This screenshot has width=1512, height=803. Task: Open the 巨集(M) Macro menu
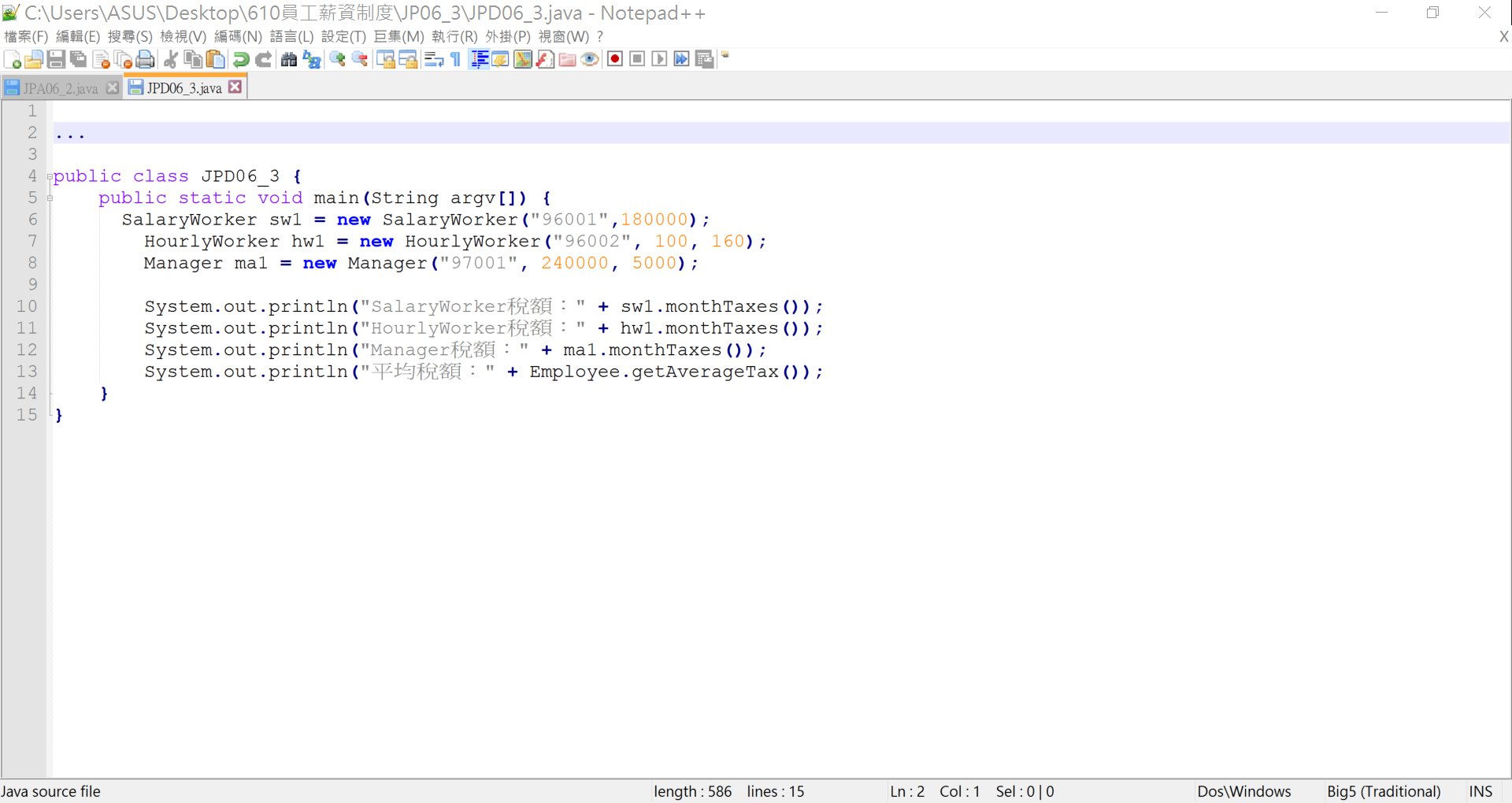tap(398, 37)
